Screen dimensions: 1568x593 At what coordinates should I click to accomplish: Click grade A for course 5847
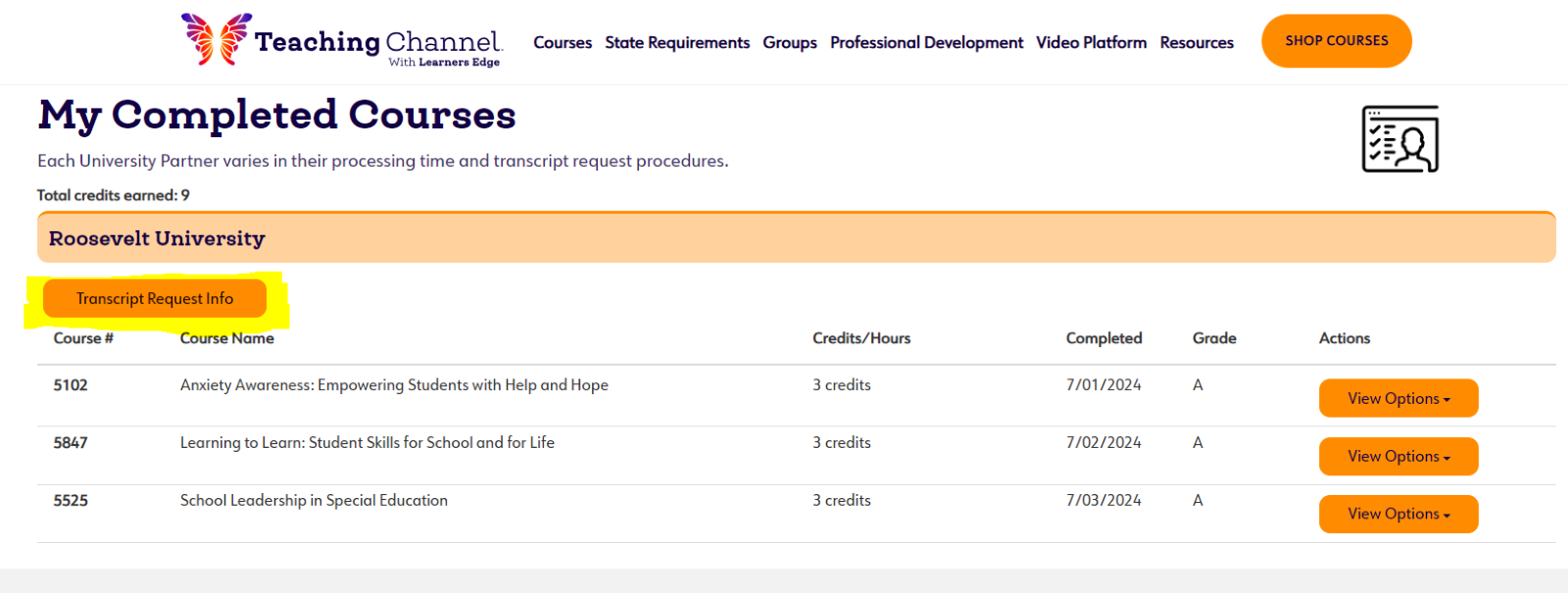[1198, 443]
